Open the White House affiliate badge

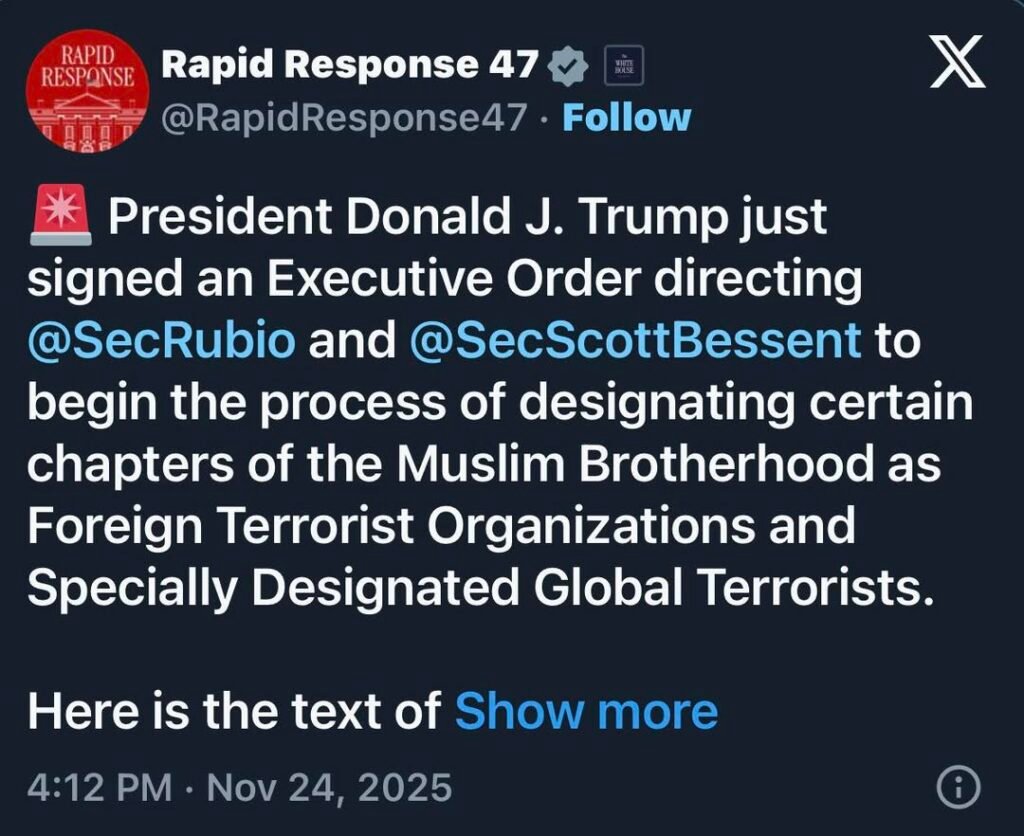625,63
